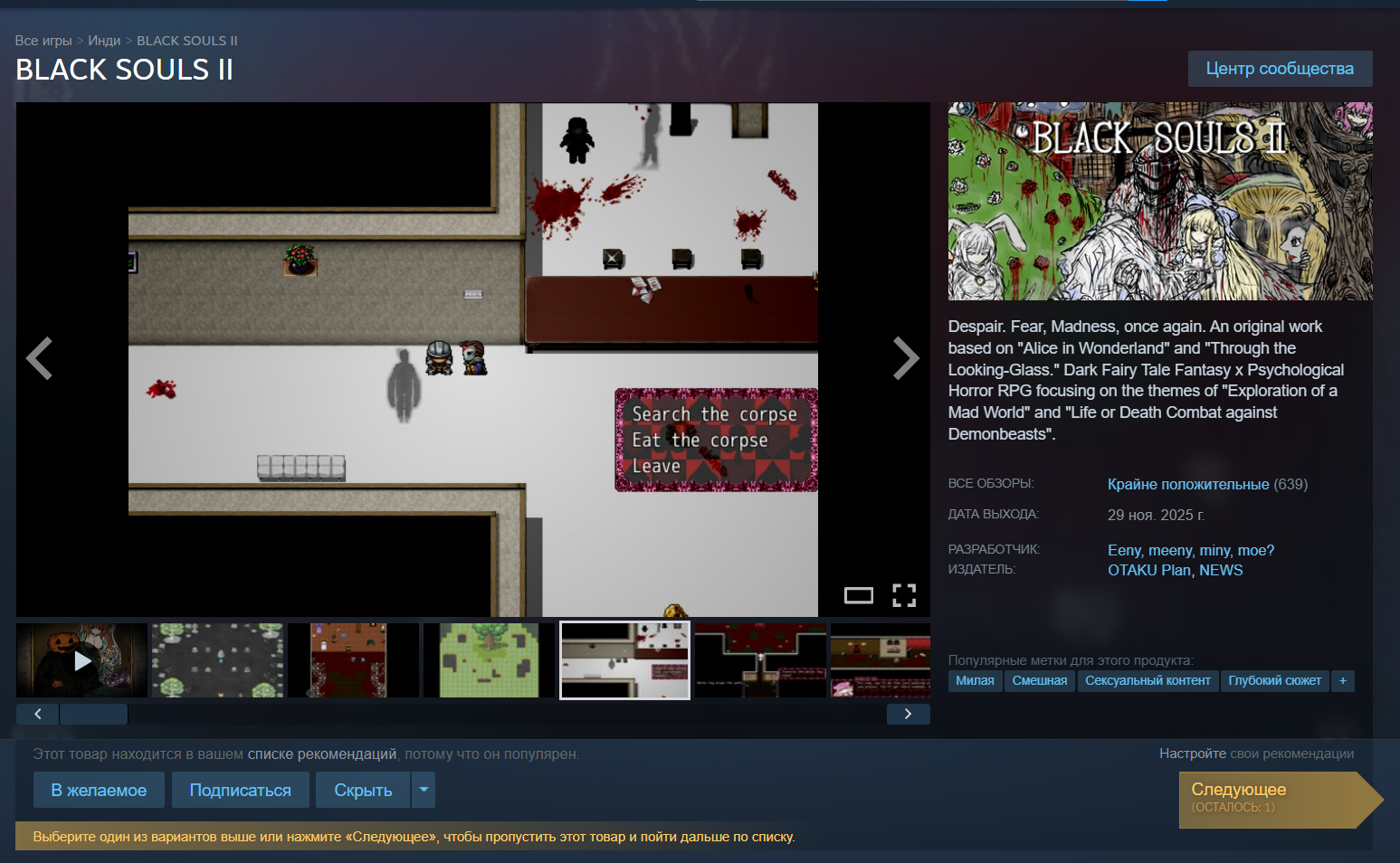Switch the media viewer to theater mode
The height and width of the screenshot is (863, 1400).
click(858, 595)
